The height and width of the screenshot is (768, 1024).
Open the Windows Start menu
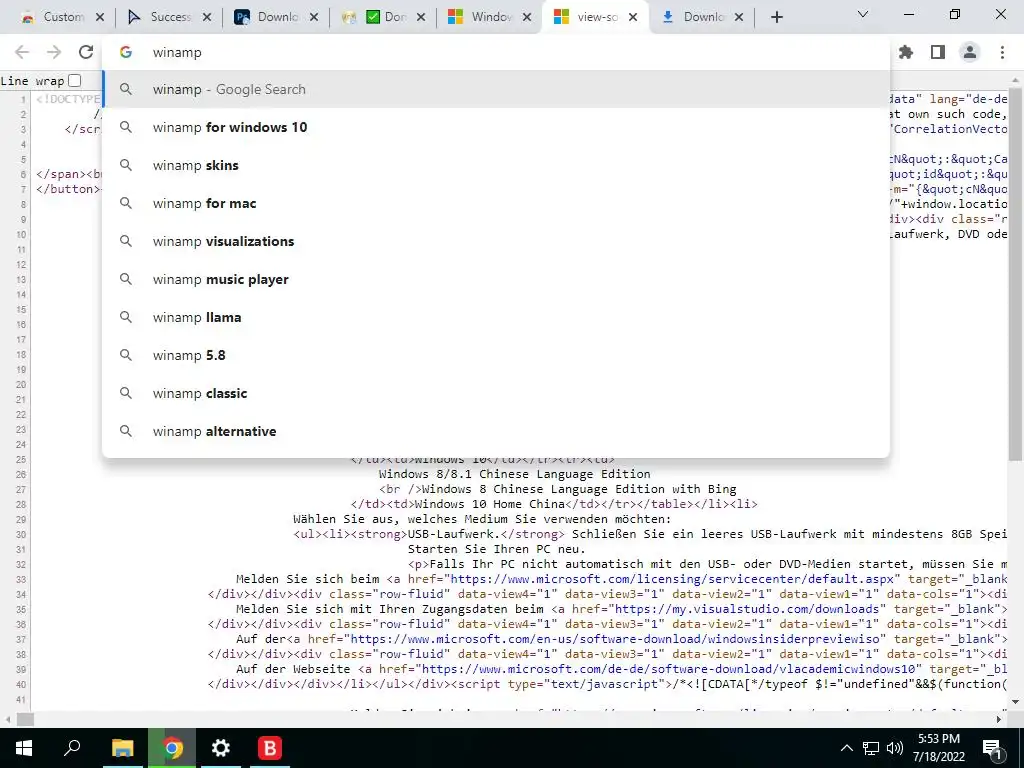pyautogui.click(x=24, y=748)
